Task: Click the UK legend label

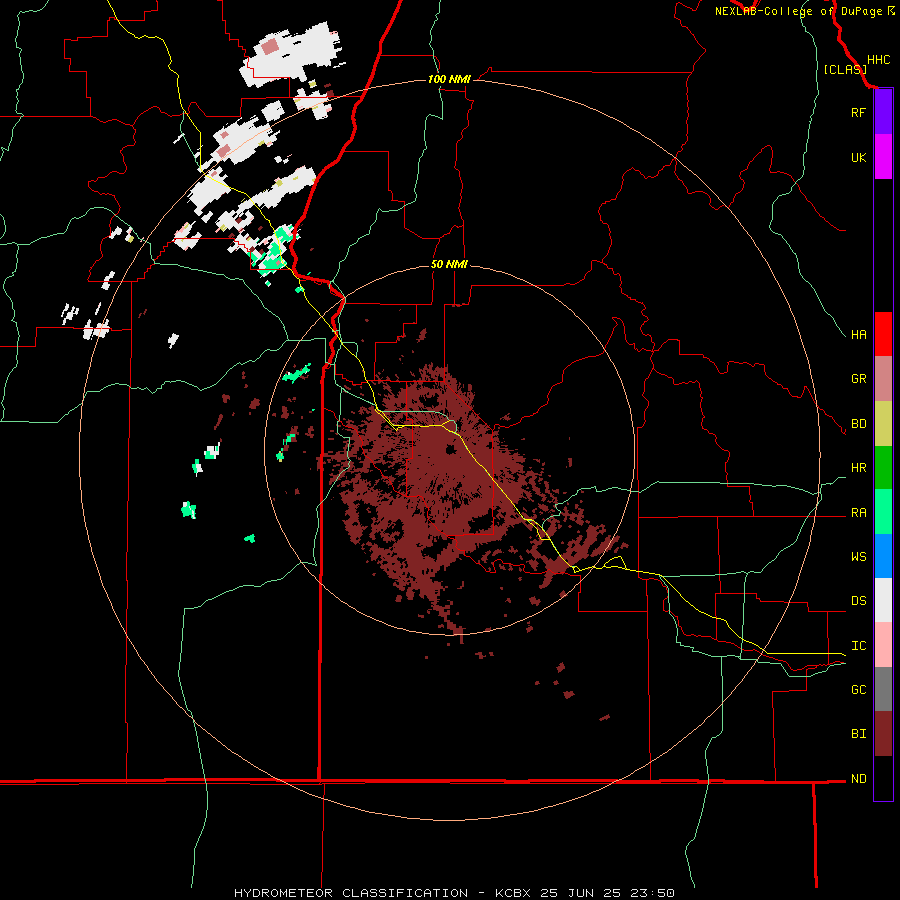Action: [859, 157]
